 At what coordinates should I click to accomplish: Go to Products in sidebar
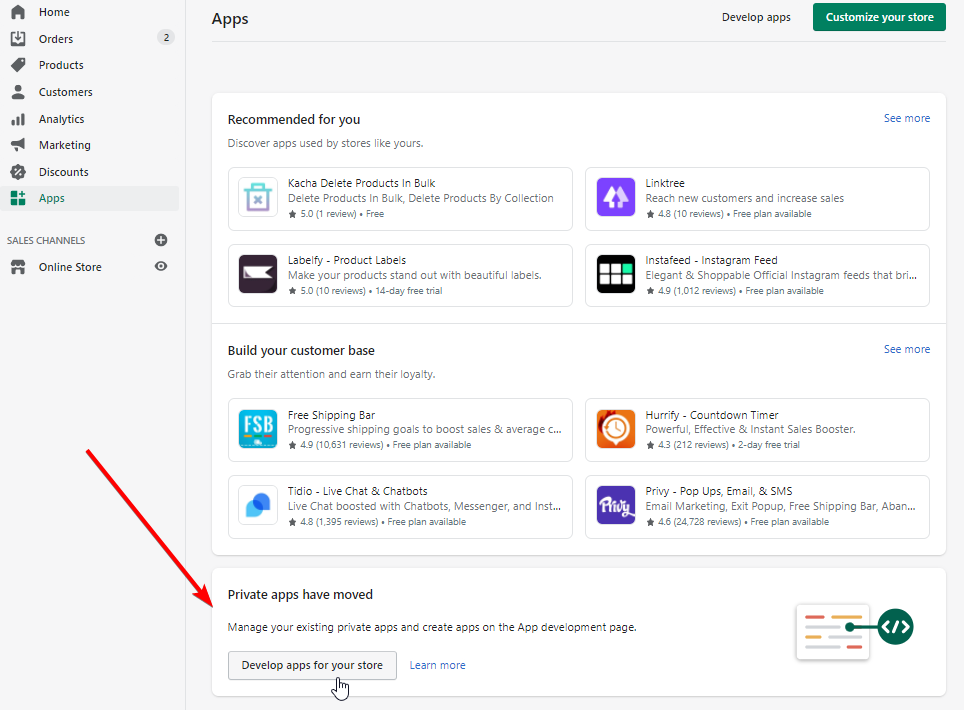[61, 65]
